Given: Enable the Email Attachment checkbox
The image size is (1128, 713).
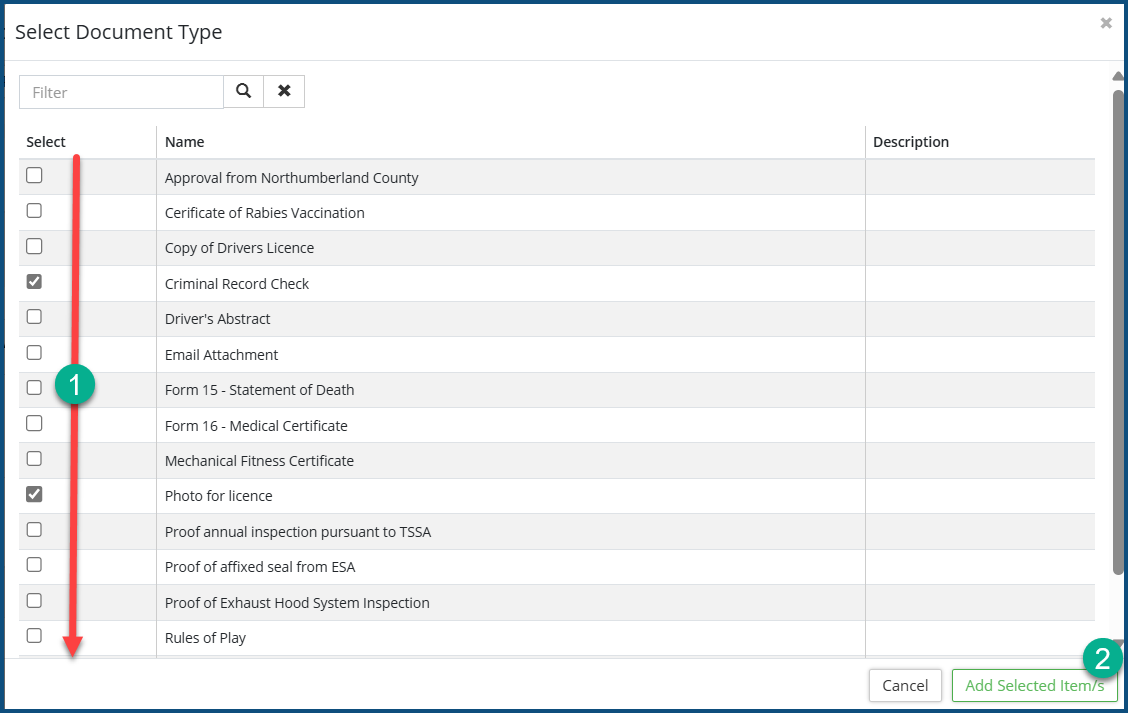Looking at the screenshot, I should pyautogui.click(x=34, y=352).
